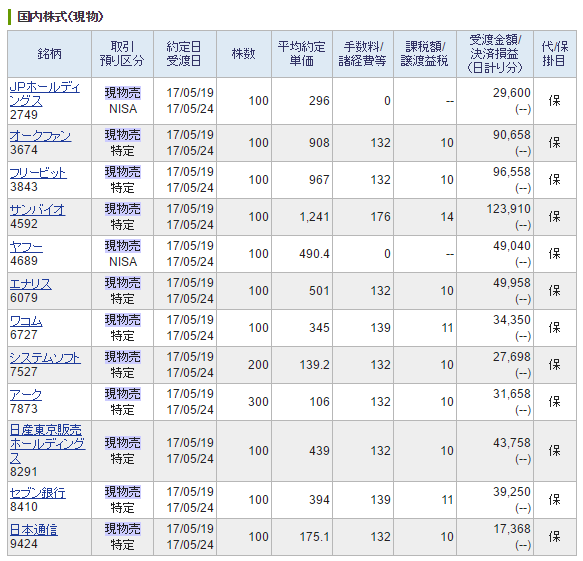Screen dimensions: 583x561
Task: Select settlement amount 49,958
Action: point(512,283)
